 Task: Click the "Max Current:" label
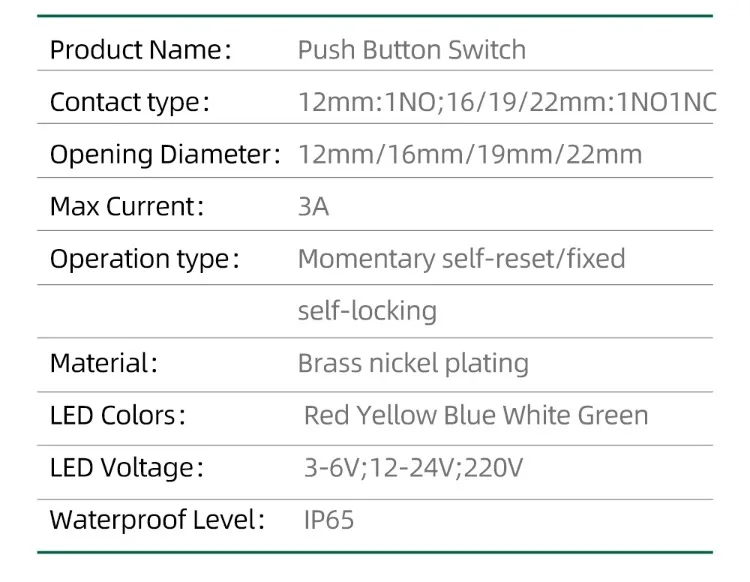pyautogui.click(x=127, y=207)
